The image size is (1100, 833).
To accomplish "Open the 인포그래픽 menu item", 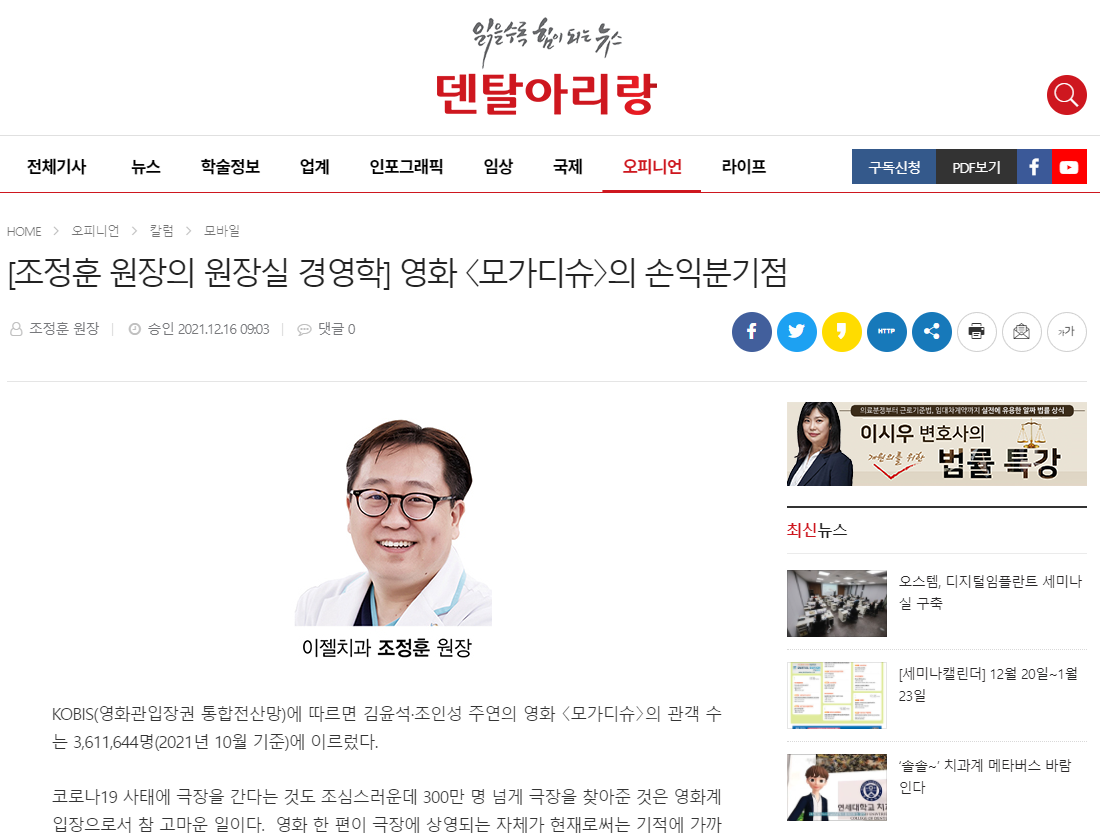I will pyautogui.click(x=406, y=167).
